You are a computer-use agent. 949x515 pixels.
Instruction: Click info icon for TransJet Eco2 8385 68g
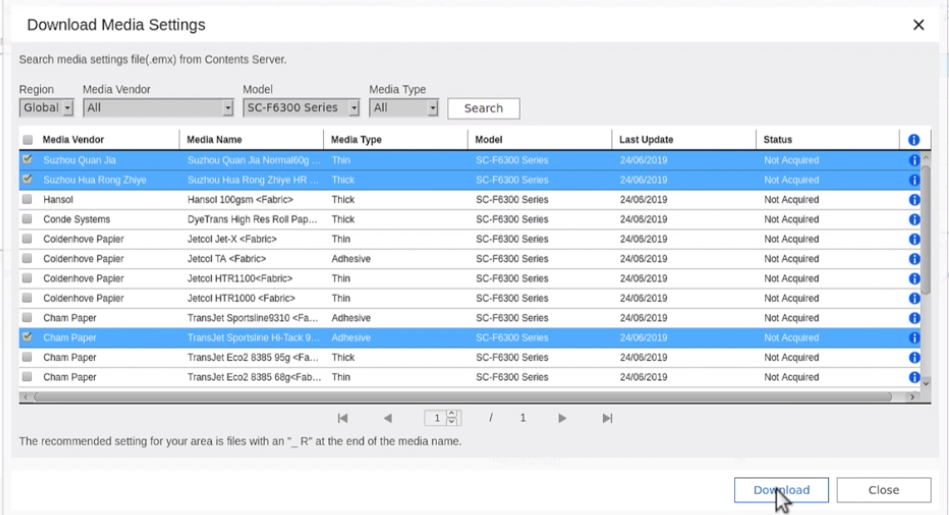tap(913, 377)
